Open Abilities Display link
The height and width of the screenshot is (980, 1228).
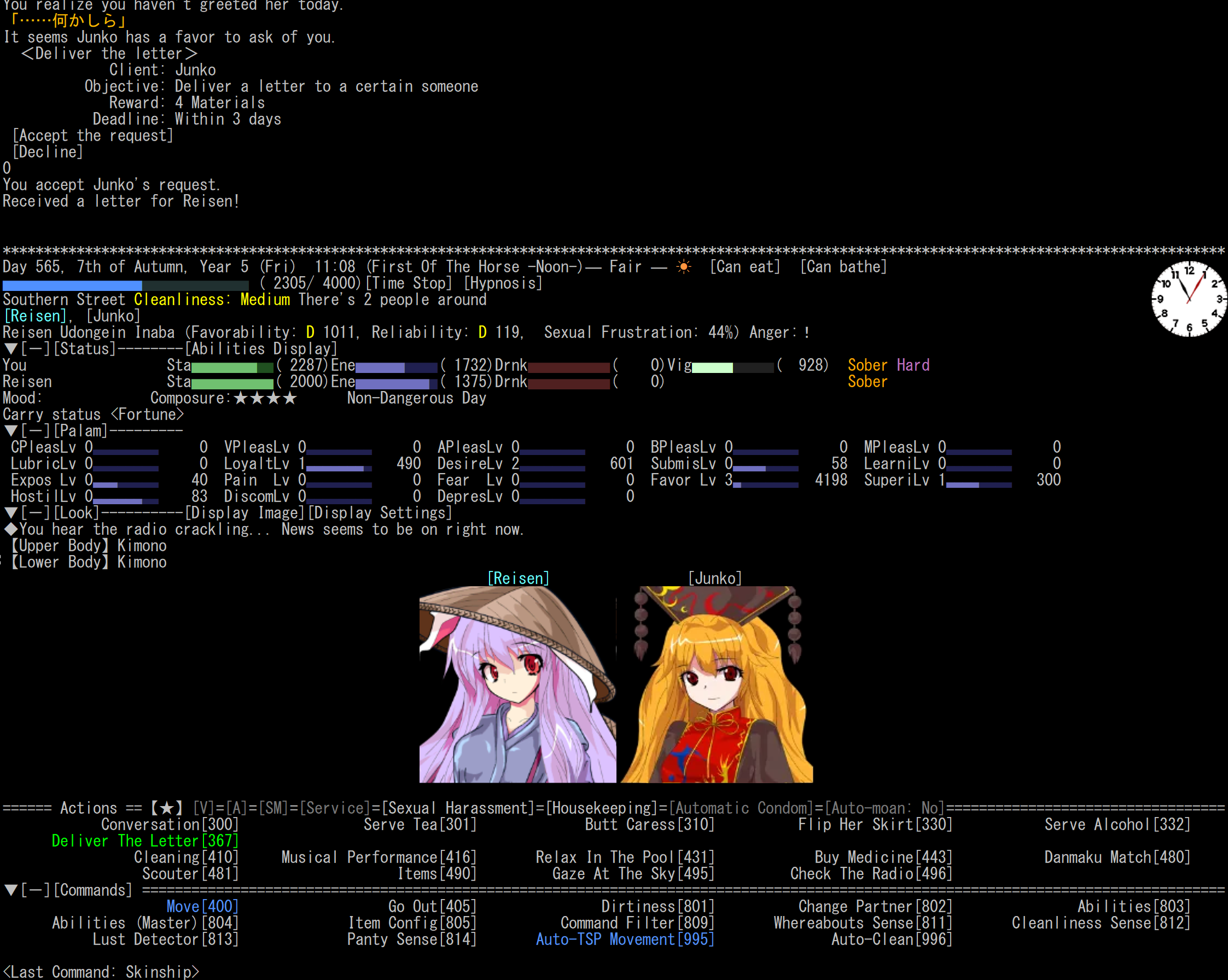(x=261, y=348)
